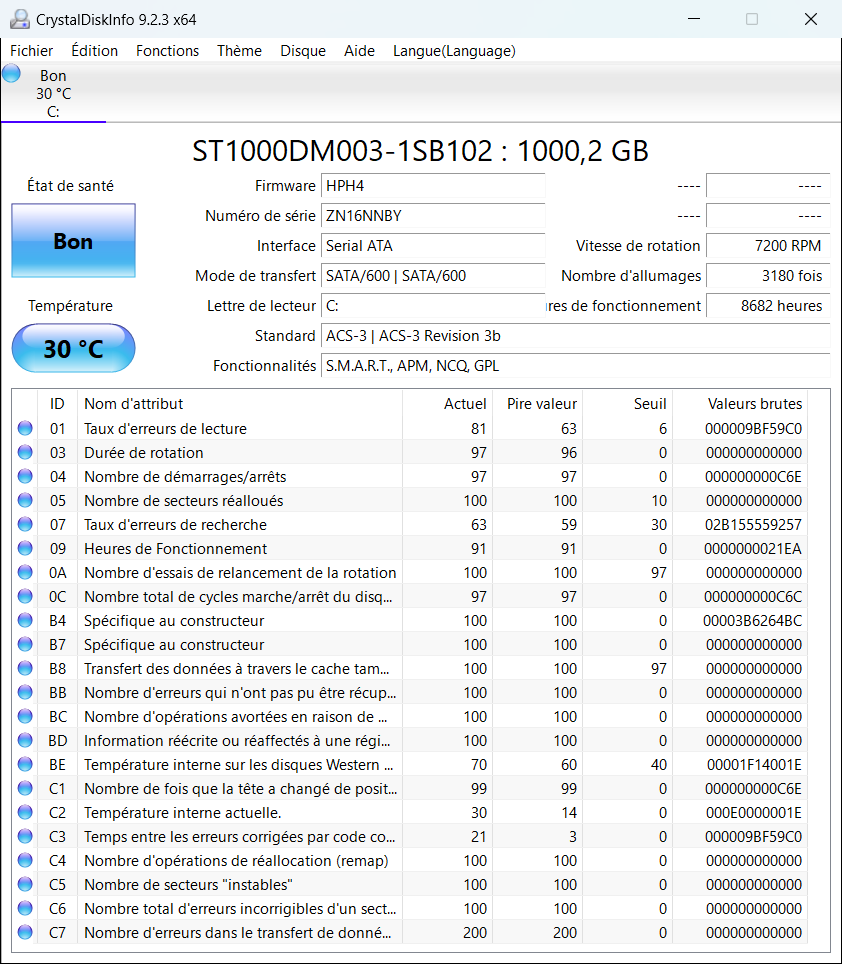Screen dimensions: 842x964
Task: Click the status orb for attribute B4
Action: click(x=25, y=620)
